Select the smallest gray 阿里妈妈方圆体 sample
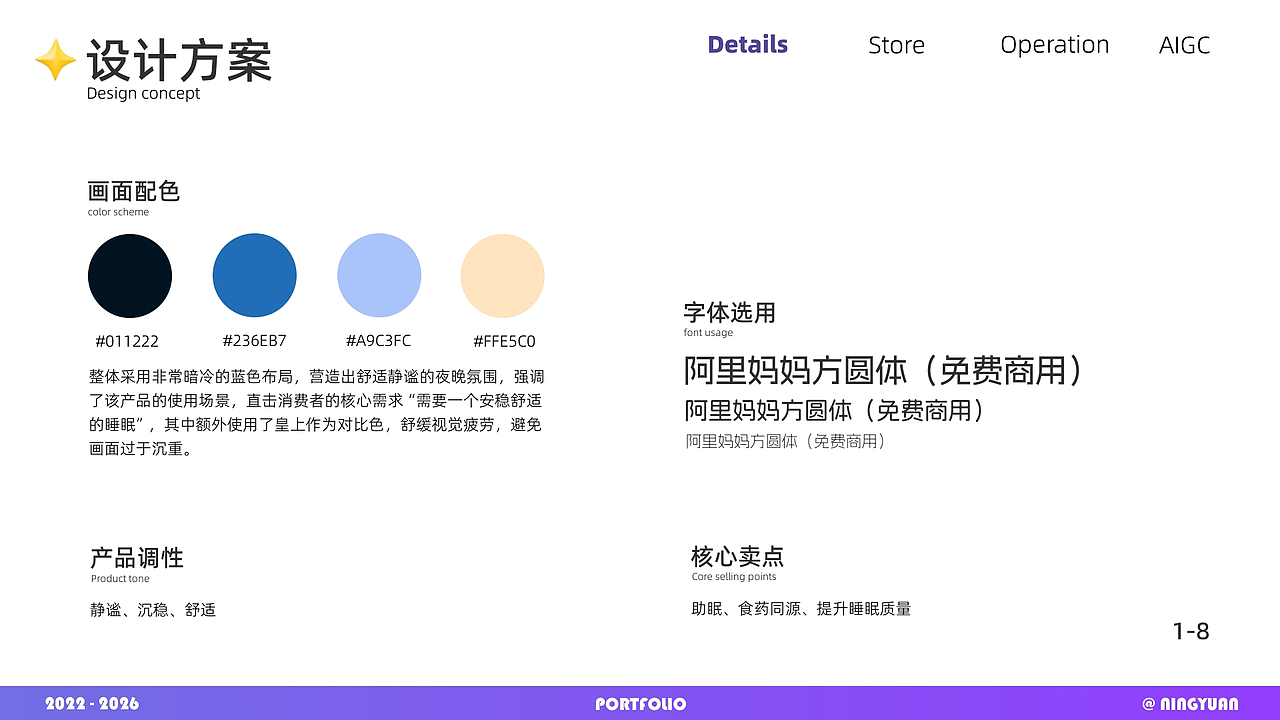Viewport: 1280px width, 720px height. [786, 441]
